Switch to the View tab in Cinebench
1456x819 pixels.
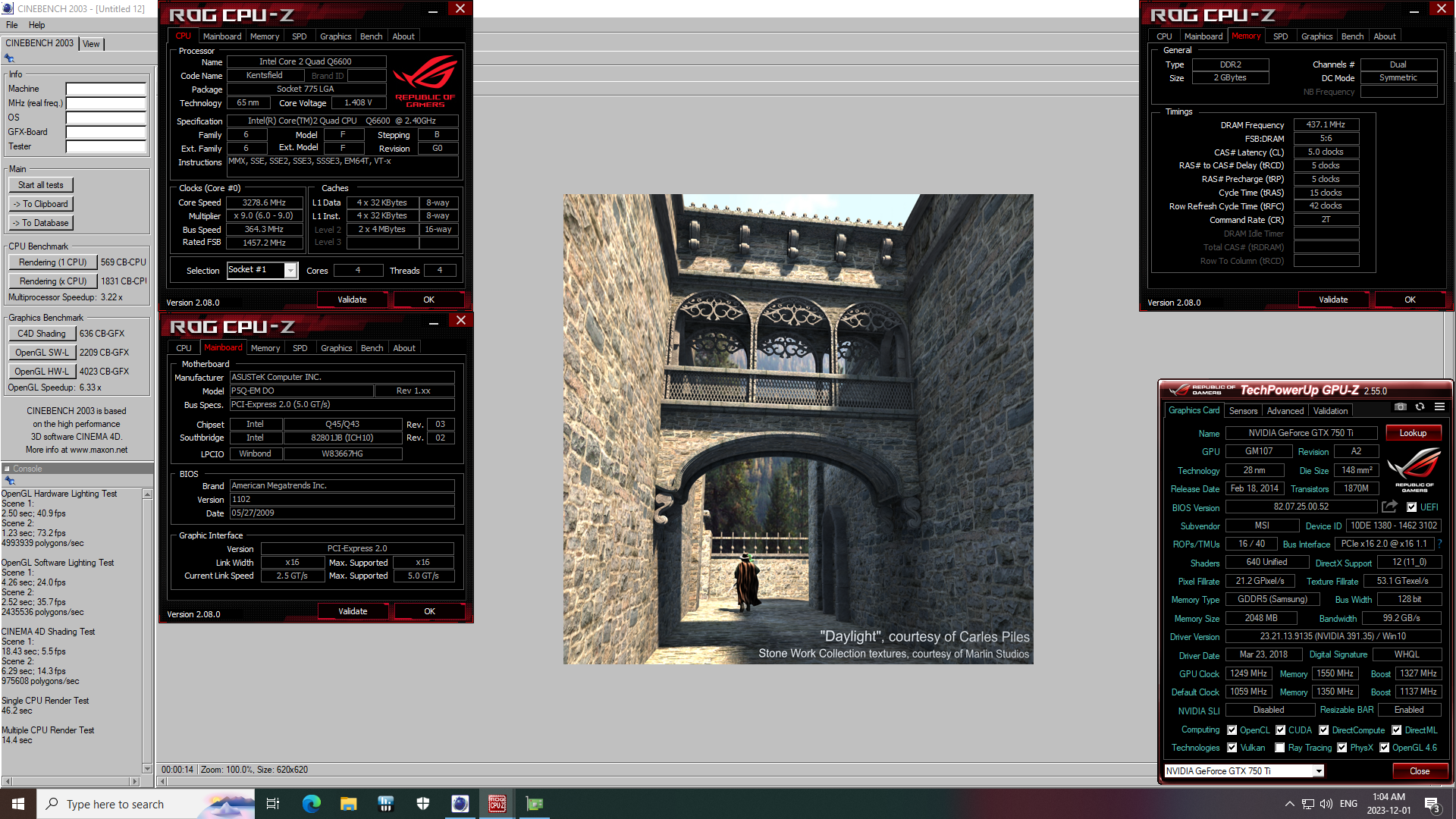point(91,44)
